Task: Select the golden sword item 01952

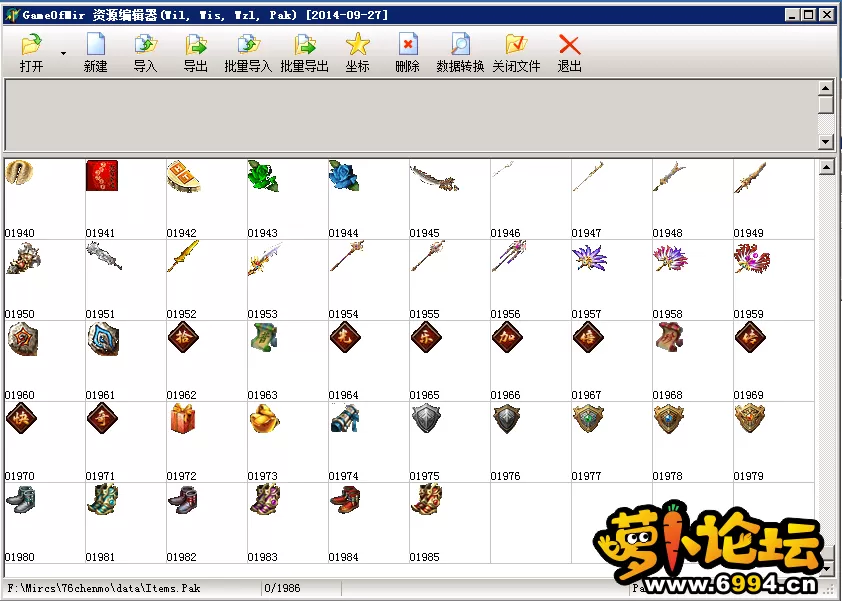Action: click(x=183, y=256)
